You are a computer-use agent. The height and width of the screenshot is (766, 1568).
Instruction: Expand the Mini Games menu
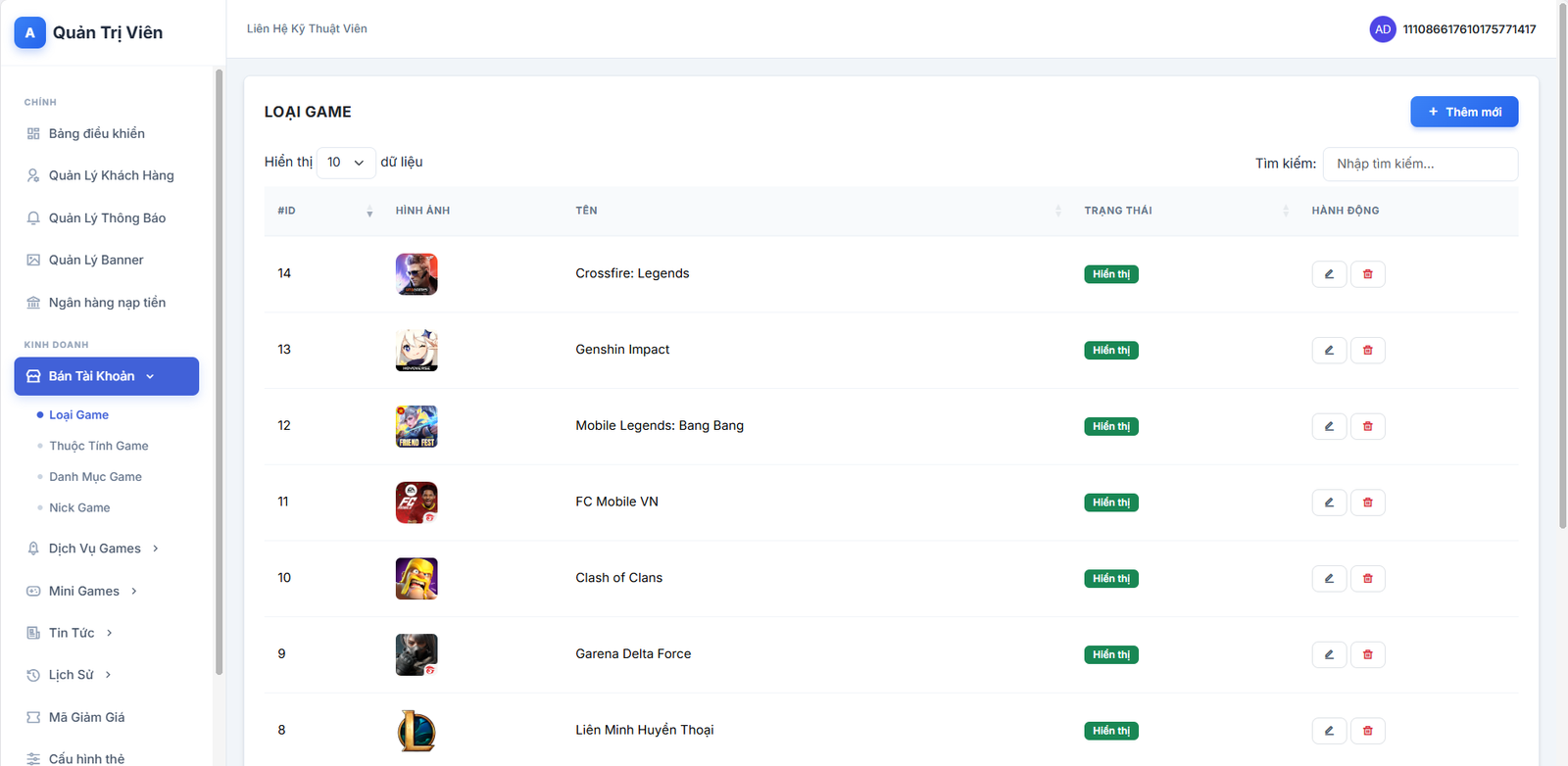coord(84,591)
